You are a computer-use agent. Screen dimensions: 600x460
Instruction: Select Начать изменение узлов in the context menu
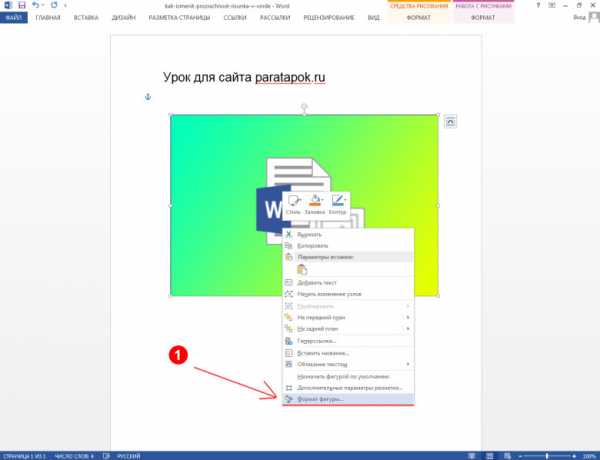pyautogui.click(x=348, y=294)
